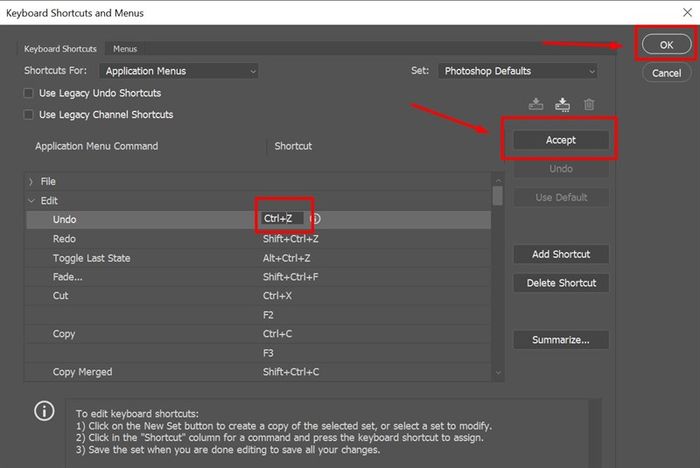
Task: Click the F2 shortcut cell
Action: coord(268,315)
